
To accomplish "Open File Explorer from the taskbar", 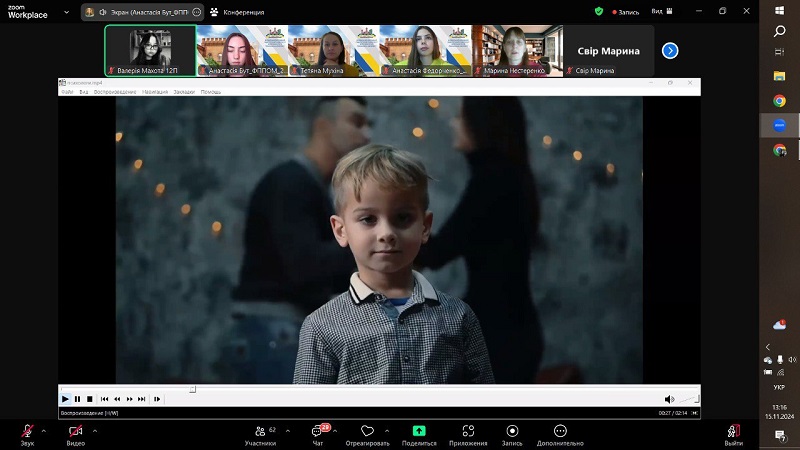I will (x=779, y=76).
